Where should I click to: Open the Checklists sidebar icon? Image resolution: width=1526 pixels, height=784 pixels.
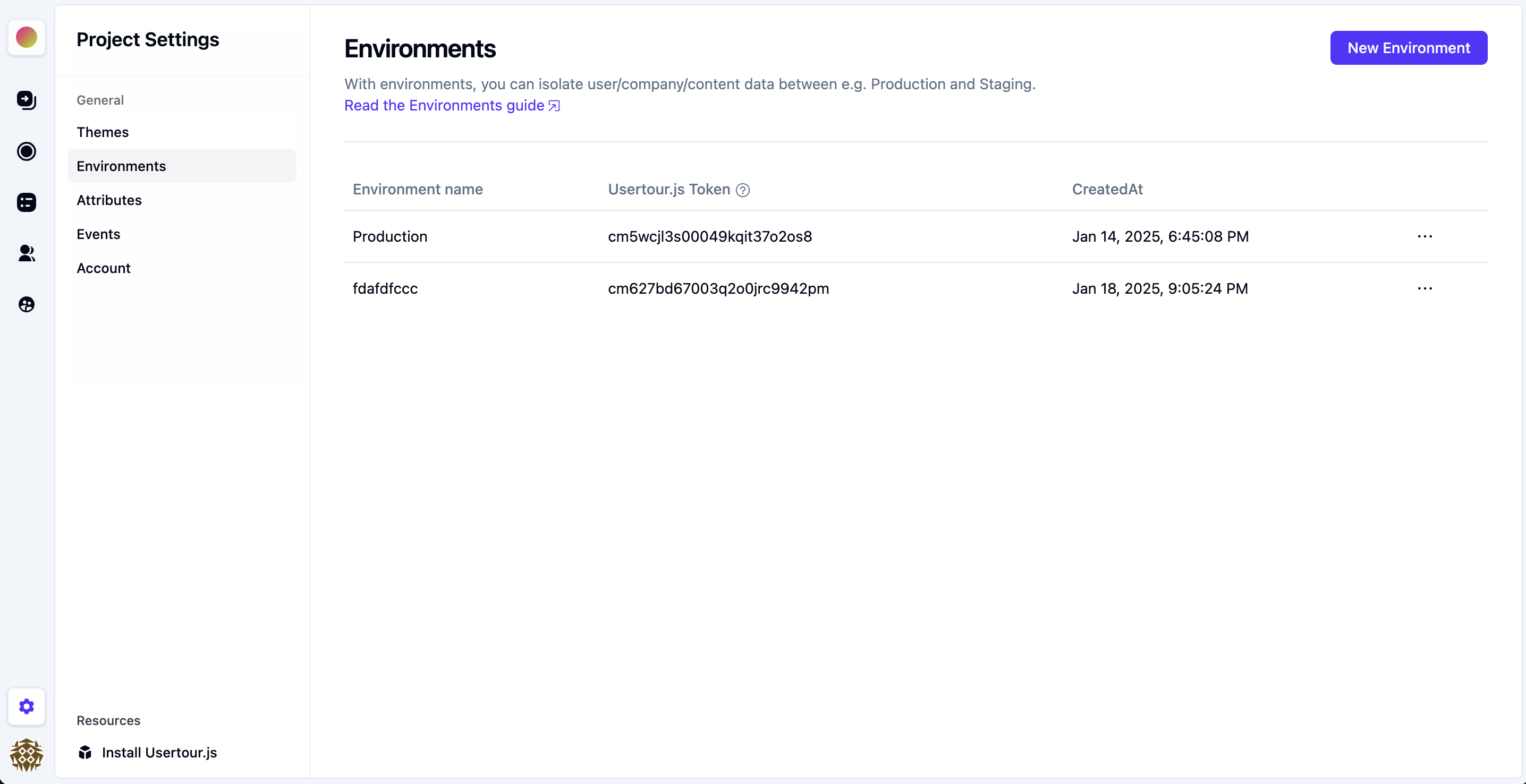click(26, 202)
